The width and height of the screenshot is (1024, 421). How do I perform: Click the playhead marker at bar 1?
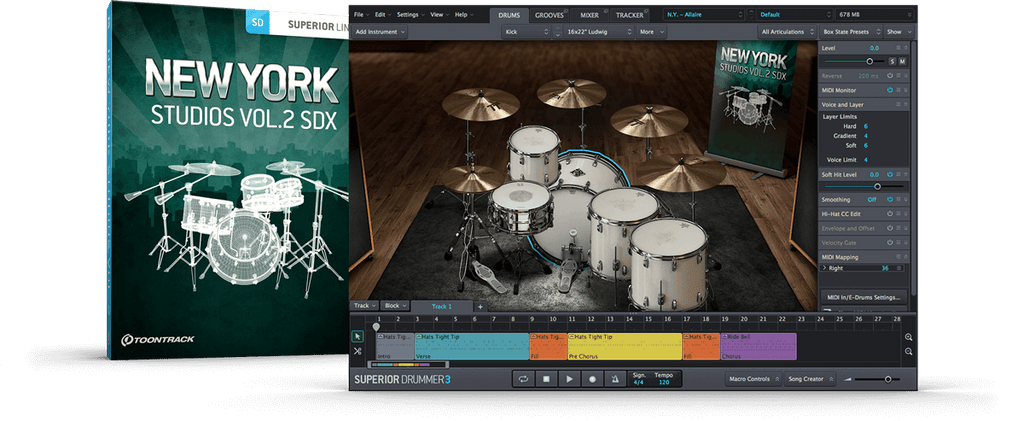click(x=376, y=326)
